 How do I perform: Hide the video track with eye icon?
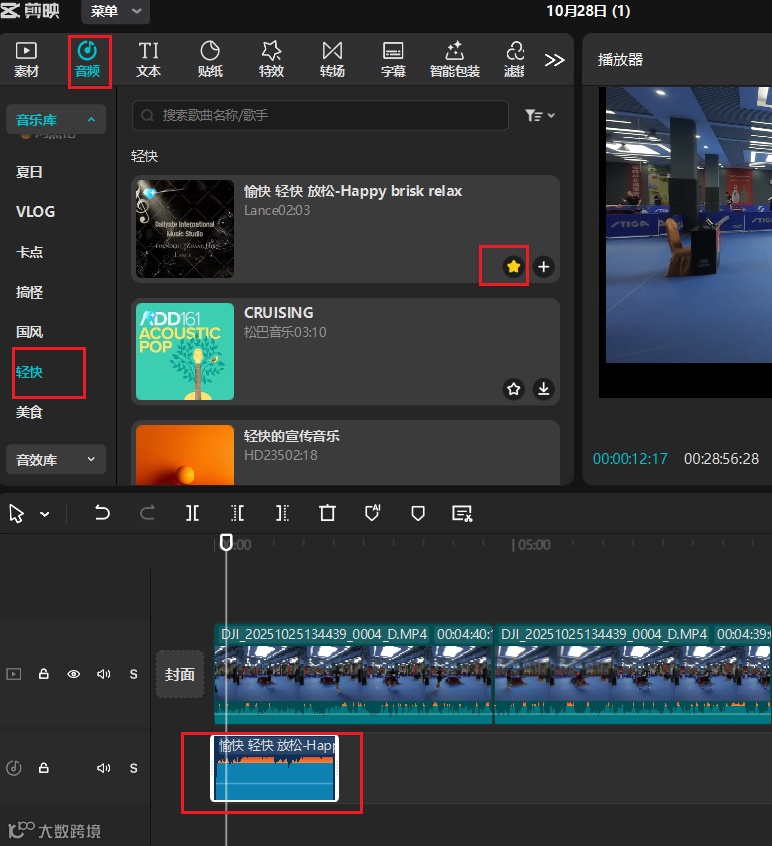[x=73, y=675]
